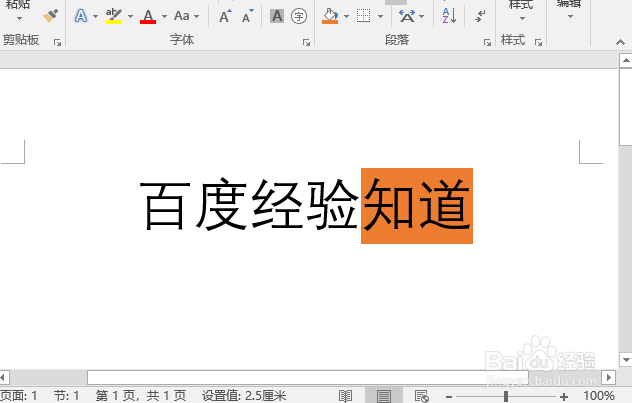Switch to Read Mode view icon
The image size is (632, 403).
coord(345,396)
